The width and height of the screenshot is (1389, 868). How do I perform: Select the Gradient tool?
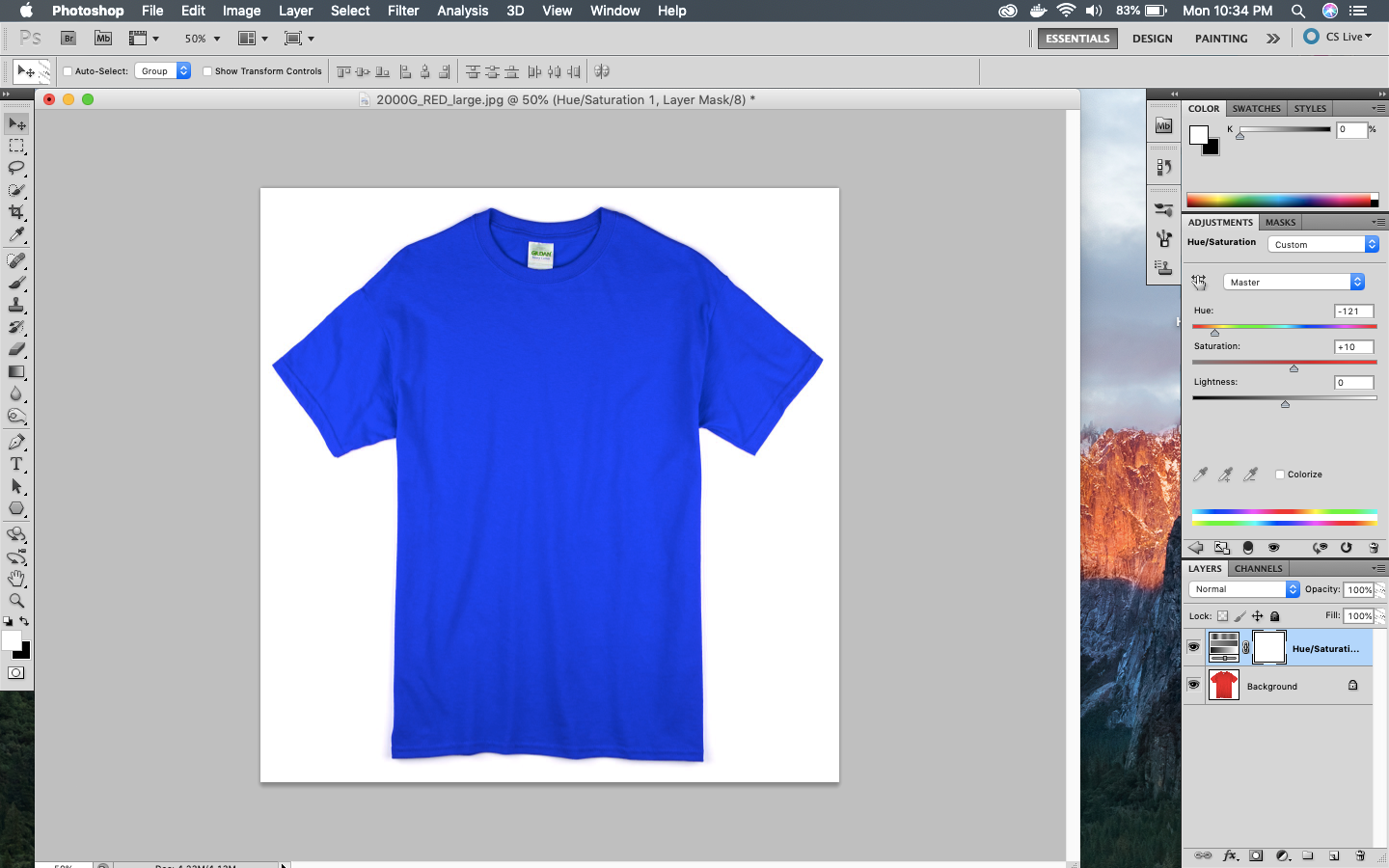pos(16,371)
